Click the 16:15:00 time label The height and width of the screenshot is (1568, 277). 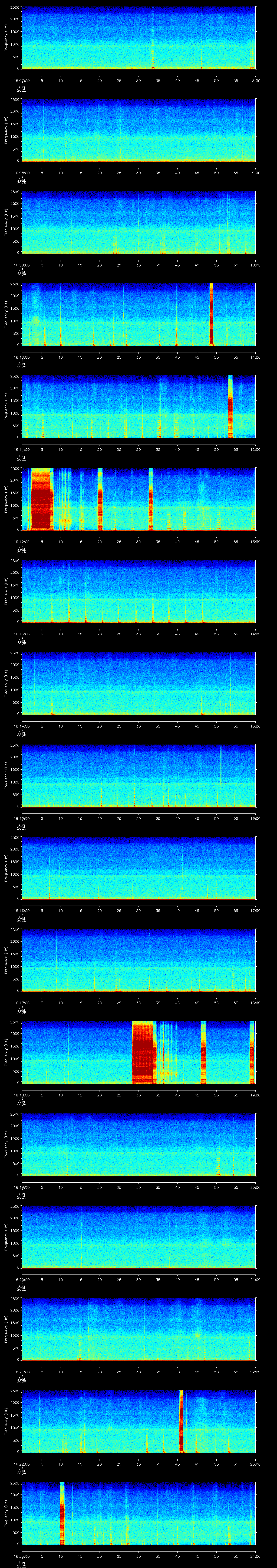21,818
